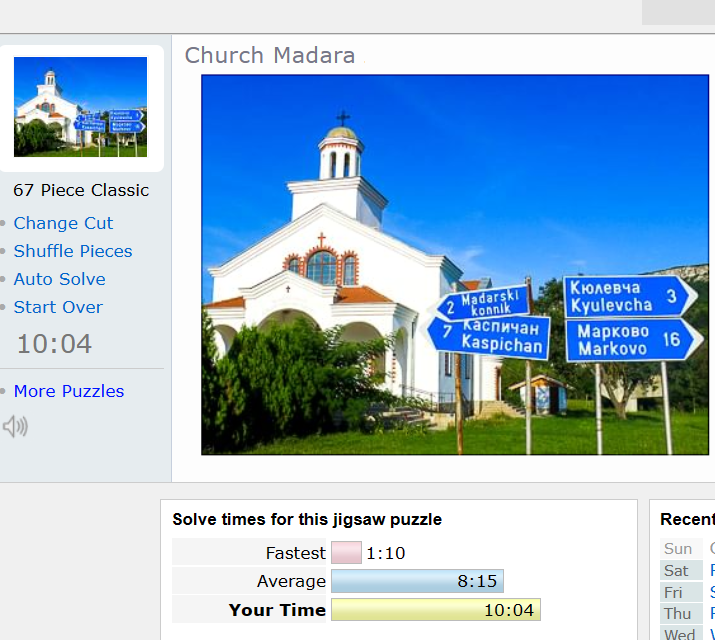Image resolution: width=715 pixels, height=640 pixels.
Task: Select the Fri row in Recent list
Action: click(x=687, y=592)
